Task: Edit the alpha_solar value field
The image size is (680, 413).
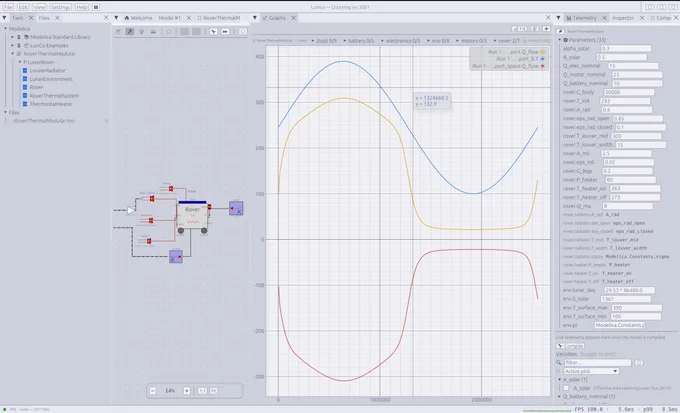Action: 626,49
